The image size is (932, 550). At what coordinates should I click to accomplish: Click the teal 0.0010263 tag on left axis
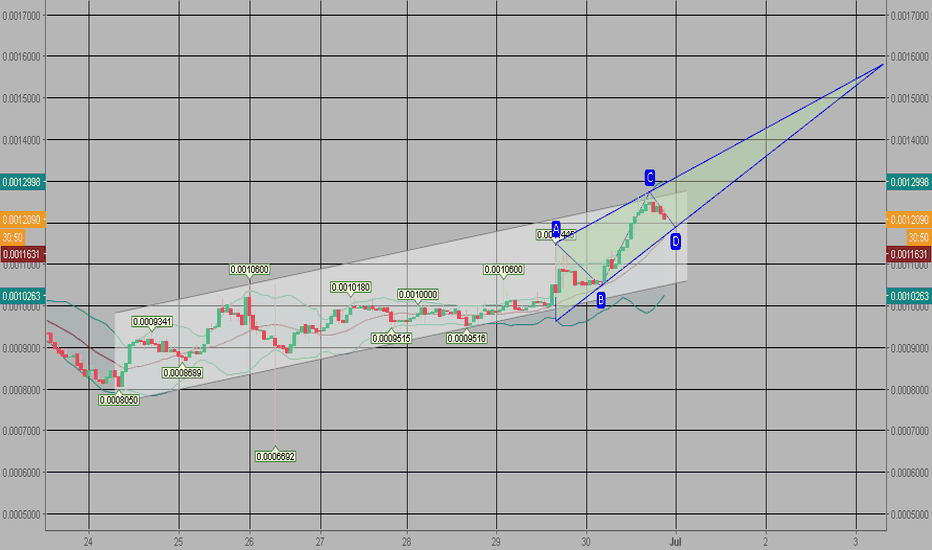(x=23, y=296)
